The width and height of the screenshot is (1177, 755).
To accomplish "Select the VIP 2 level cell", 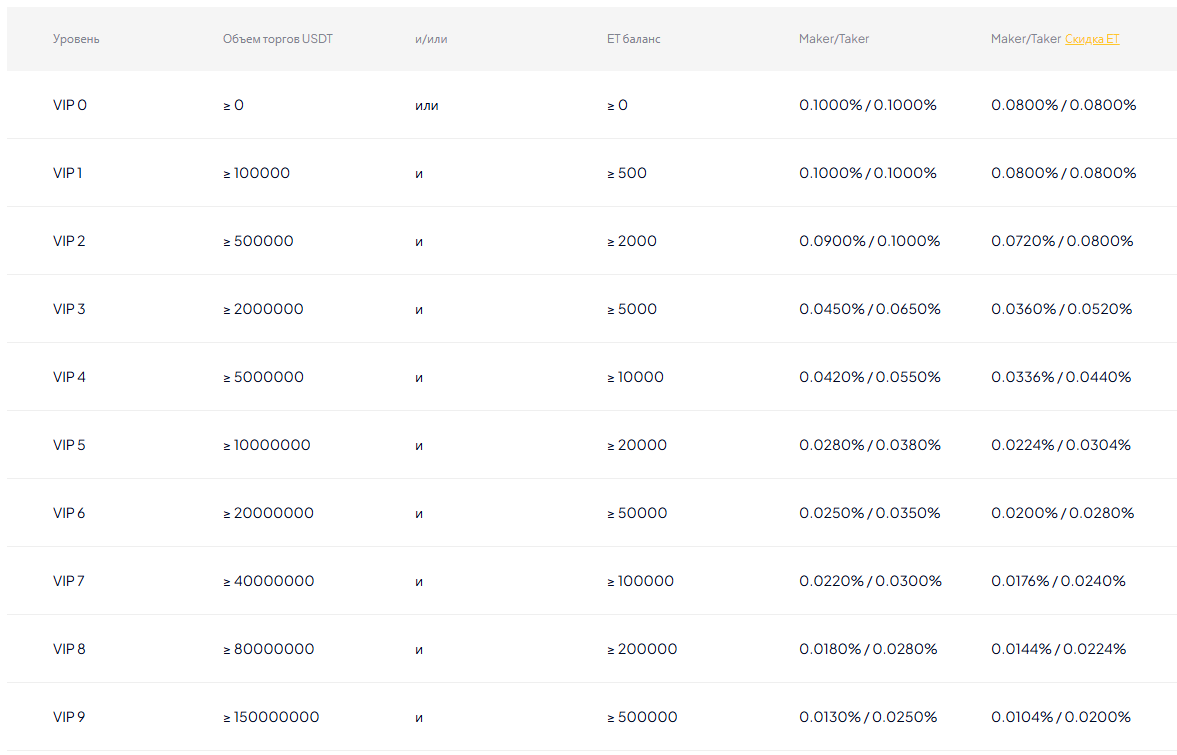I will (x=69, y=241).
